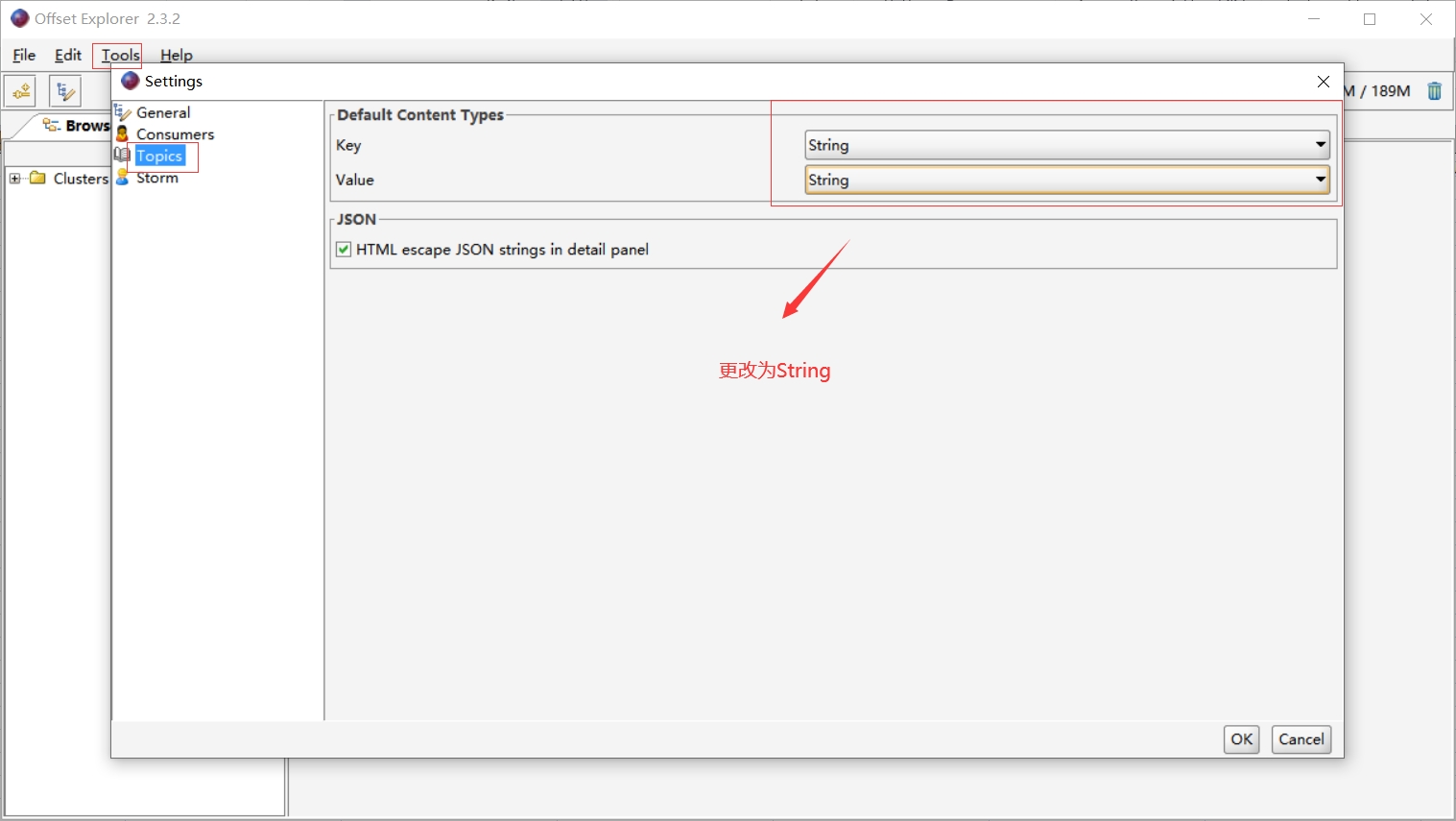Select the Clusters tree item
1456x821 pixels.
click(x=81, y=179)
